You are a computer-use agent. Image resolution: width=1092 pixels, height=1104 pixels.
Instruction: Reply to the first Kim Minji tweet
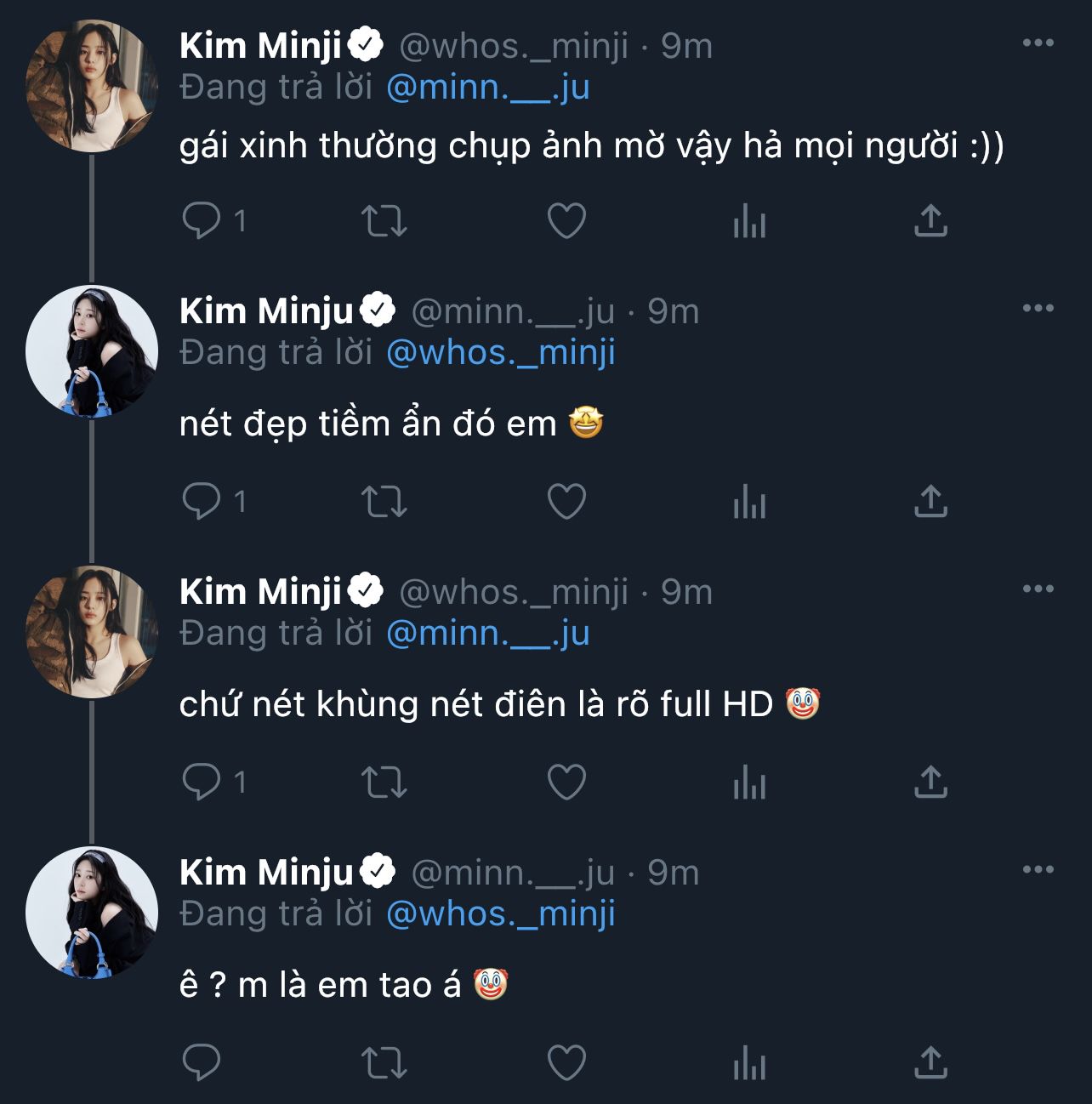tap(202, 221)
